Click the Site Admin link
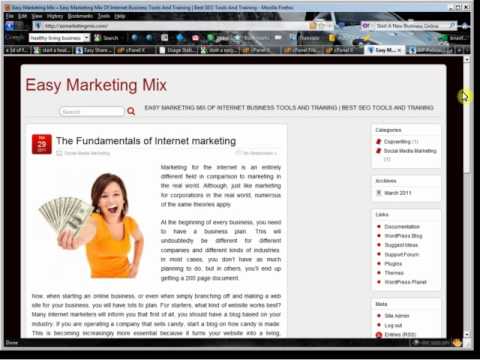Viewport: 480px width, 360px height. (397, 316)
